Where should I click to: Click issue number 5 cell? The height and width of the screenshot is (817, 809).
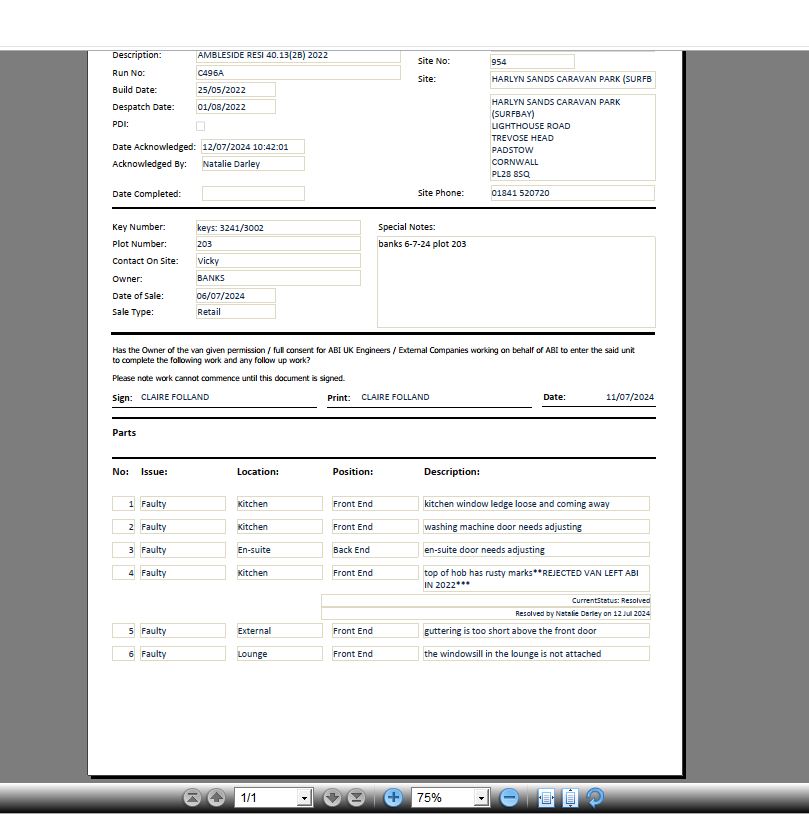tap(123, 631)
